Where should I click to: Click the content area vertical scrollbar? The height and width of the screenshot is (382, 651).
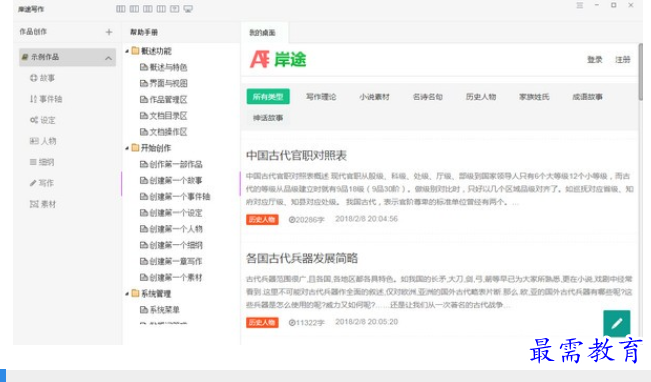pyautogui.click(x=640, y=71)
